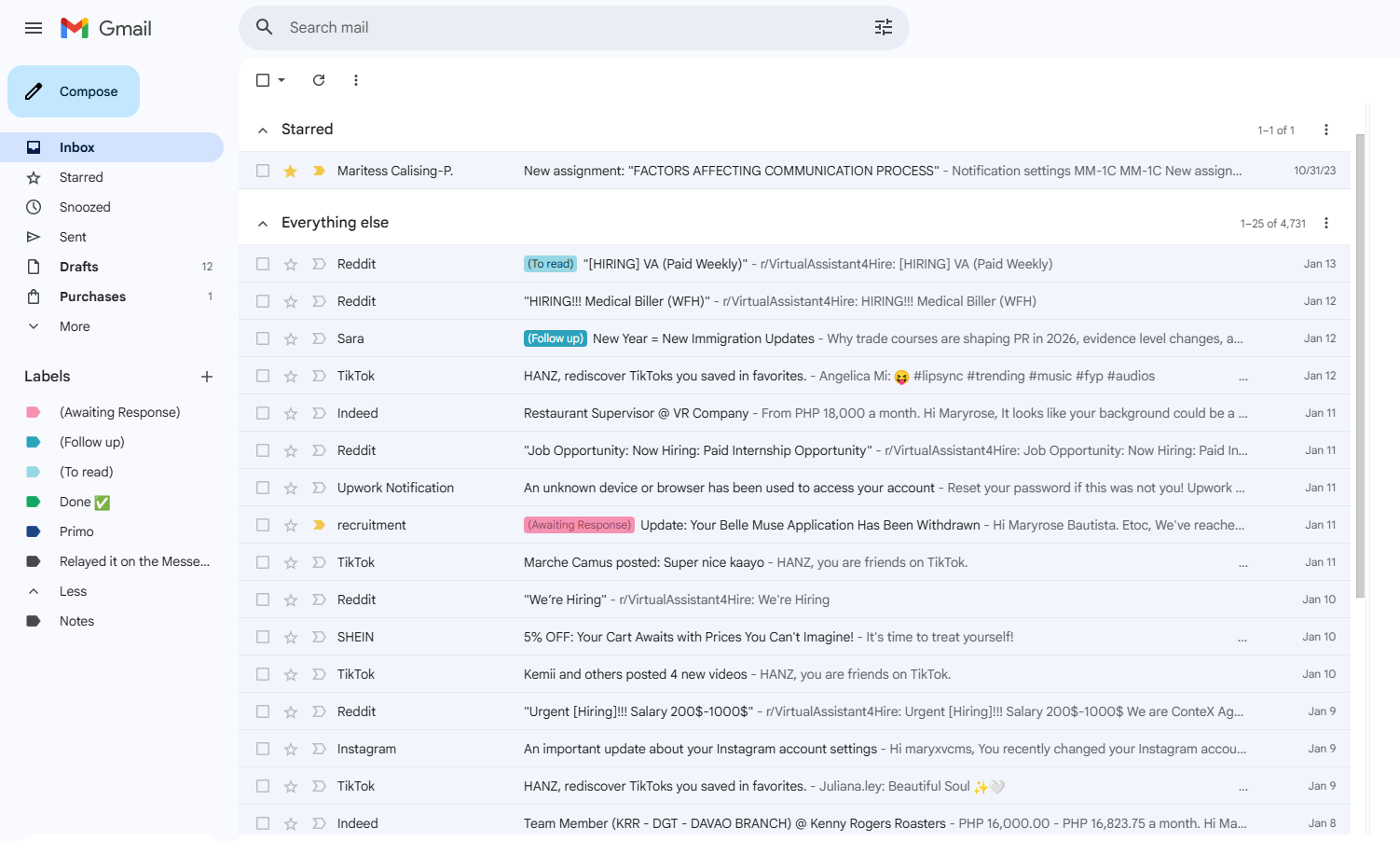Click the create new label plus icon
Viewport: 1400px width, 841px height.
(x=207, y=377)
